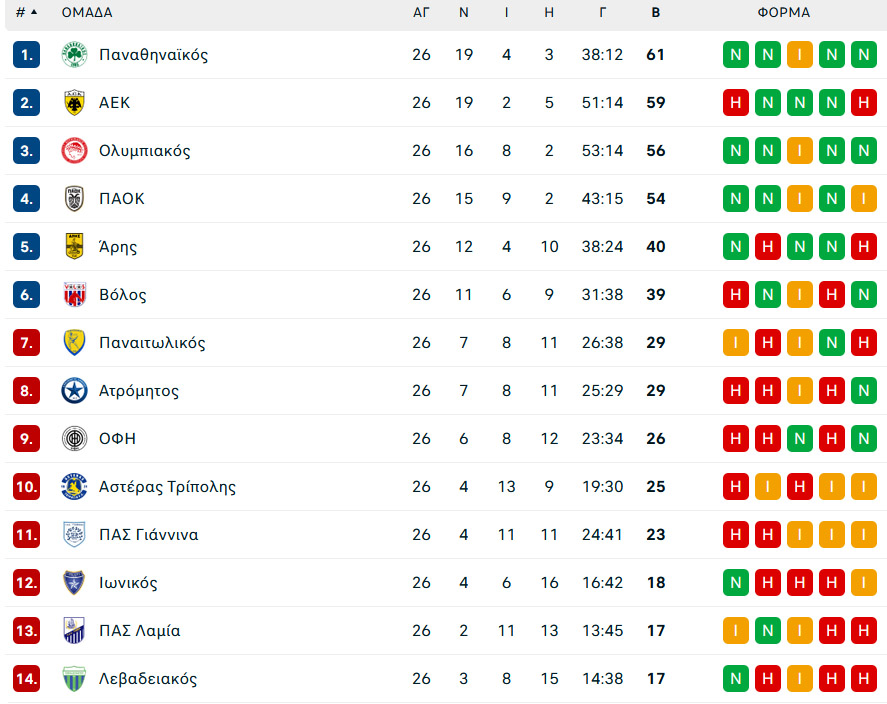Click the Άρης yellow club logo
The image size is (887, 704).
(x=74, y=247)
